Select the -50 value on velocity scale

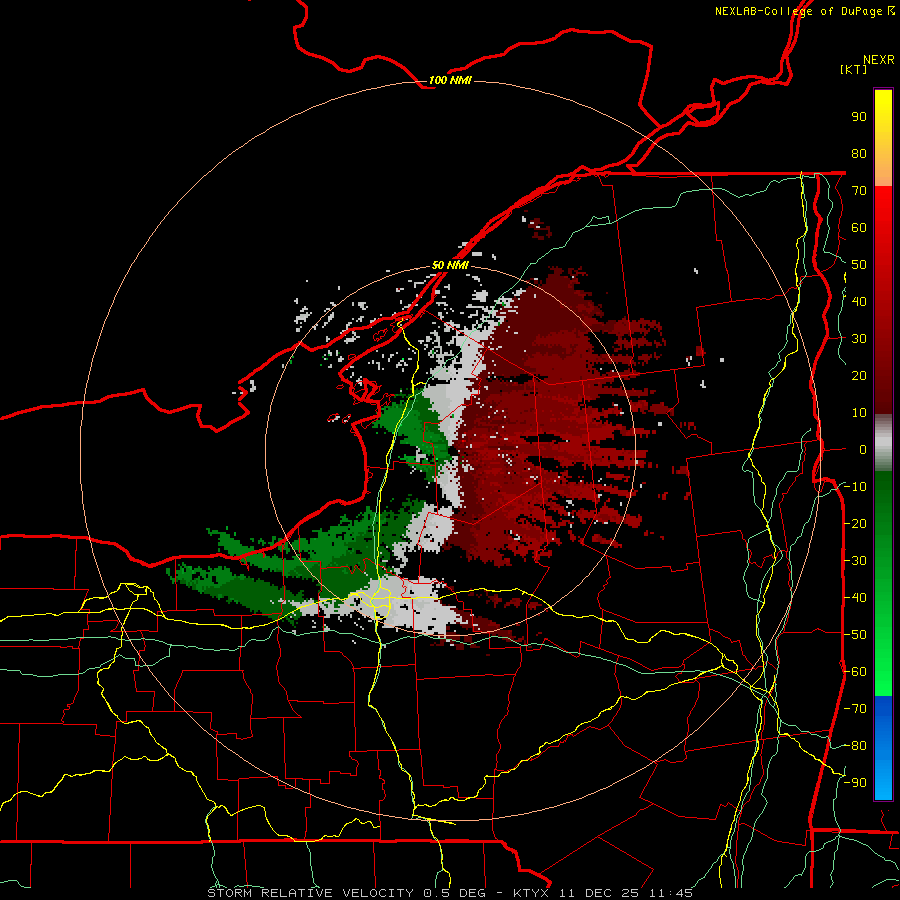855,635
